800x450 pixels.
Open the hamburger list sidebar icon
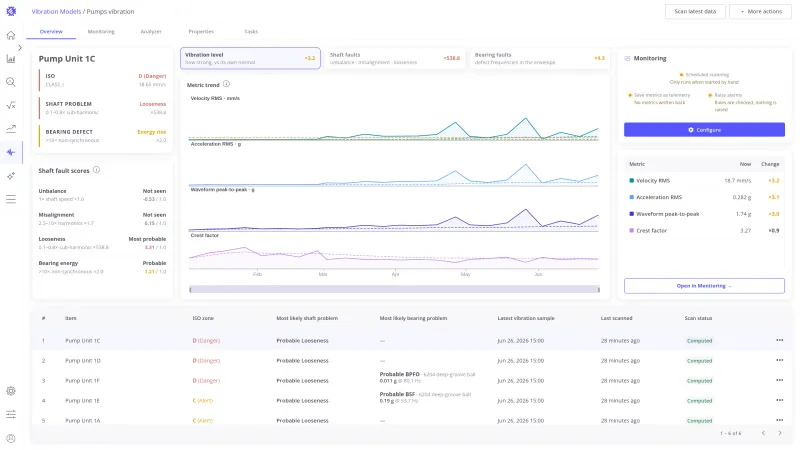coord(11,199)
